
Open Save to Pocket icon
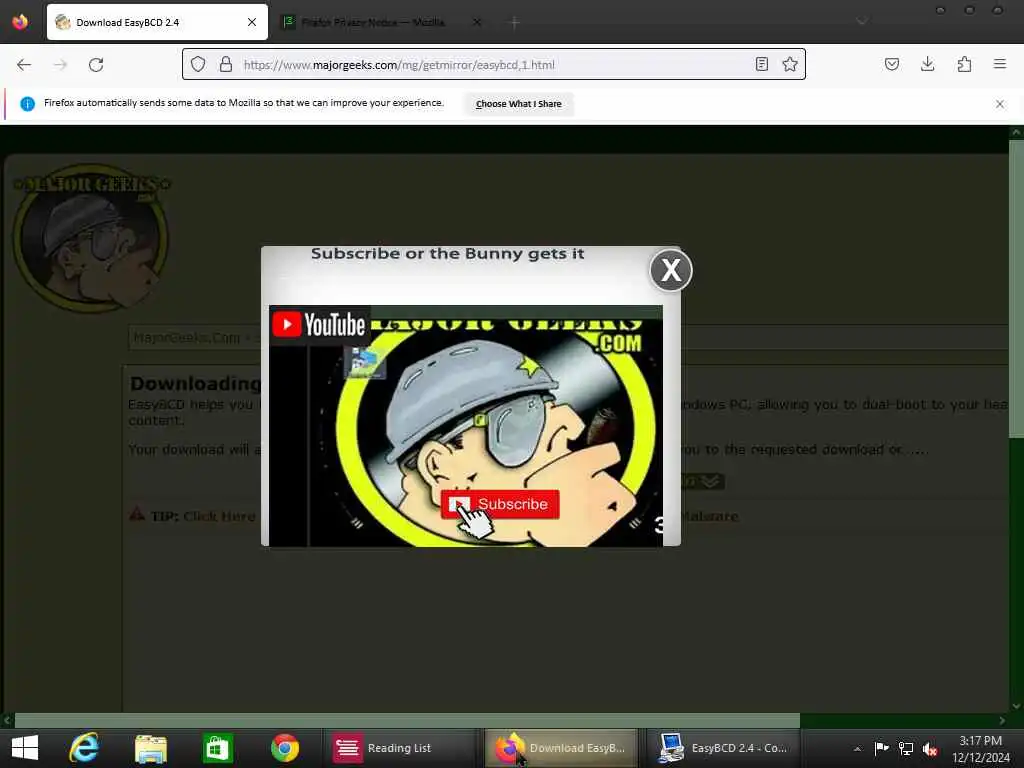click(x=892, y=64)
